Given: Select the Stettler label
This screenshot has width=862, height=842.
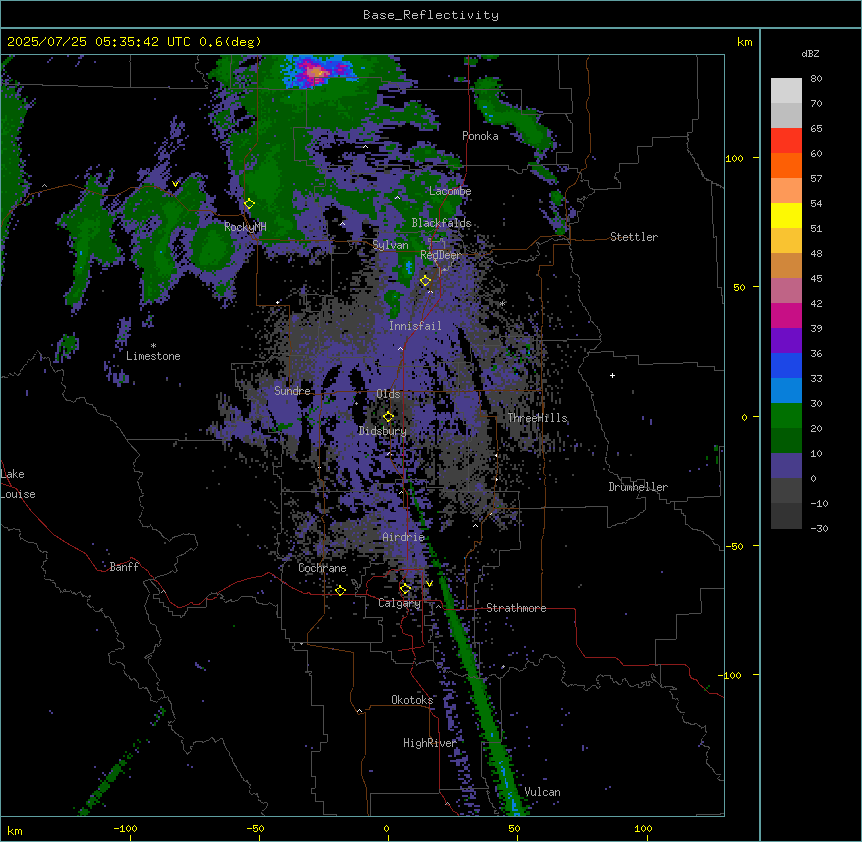Looking at the screenshot, I should [x=634, y=237].
